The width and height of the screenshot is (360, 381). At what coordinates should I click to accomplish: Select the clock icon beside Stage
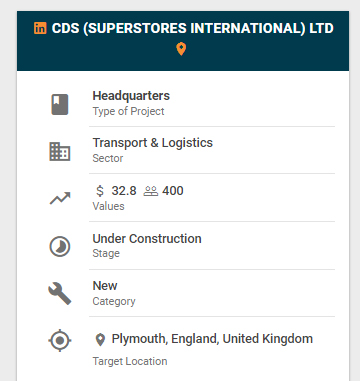[60, 247]
